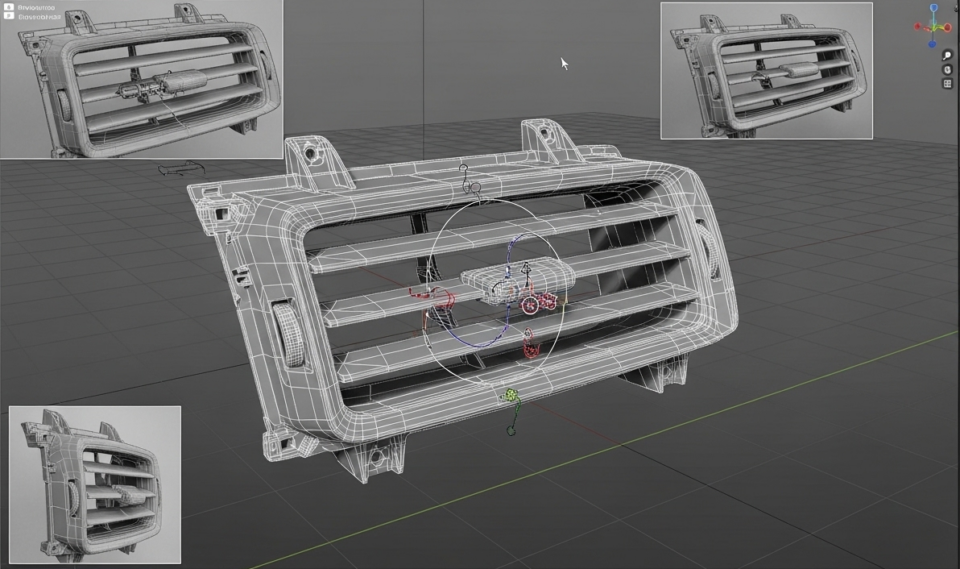Click the pan hand viewport icon
This screenshot has width=960, height=569.
[x=947, y=69]
